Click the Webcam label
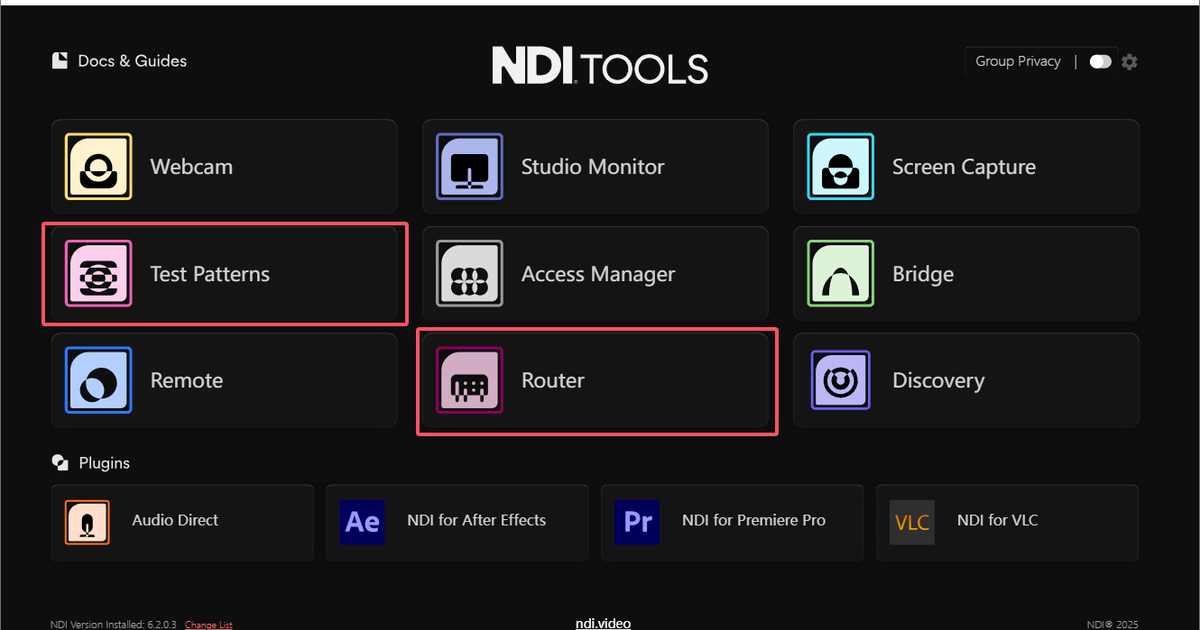This screenshot has width=1200, height=630. tap(192, 167)
